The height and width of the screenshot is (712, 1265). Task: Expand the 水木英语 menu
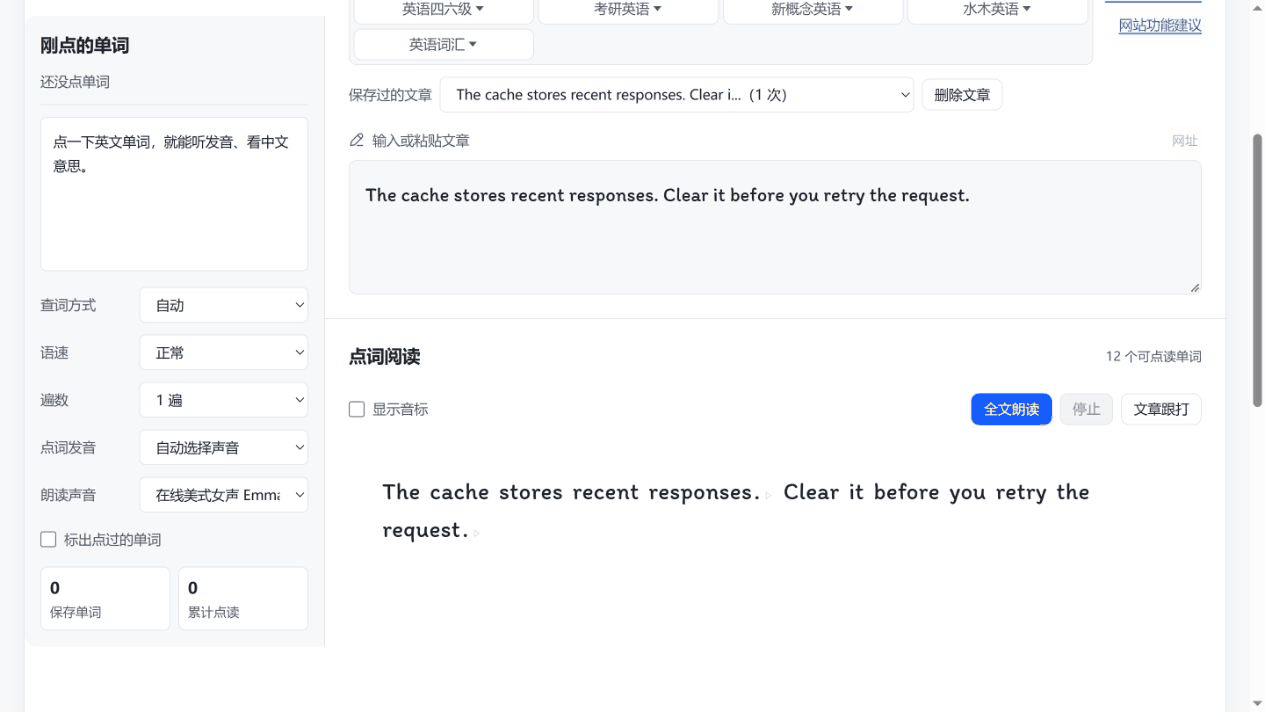pyautogui.click(x=997, y=10)
